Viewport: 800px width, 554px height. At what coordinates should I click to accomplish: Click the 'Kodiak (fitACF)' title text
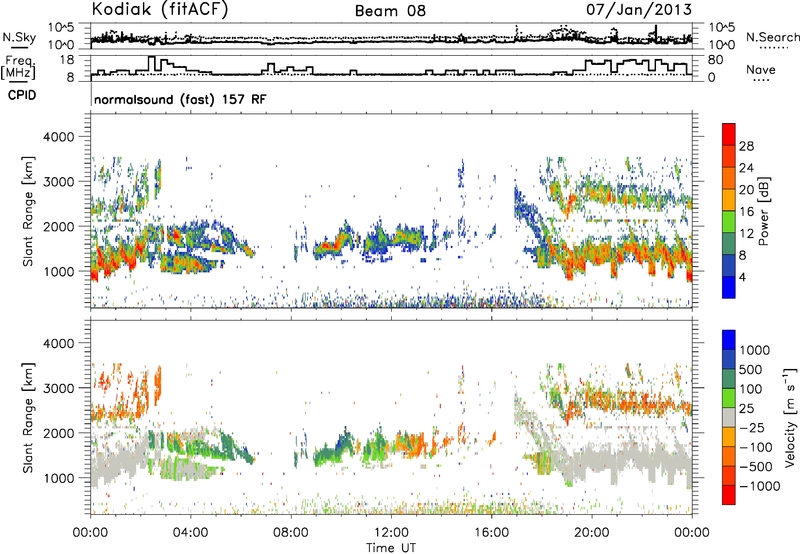(160, 9)
